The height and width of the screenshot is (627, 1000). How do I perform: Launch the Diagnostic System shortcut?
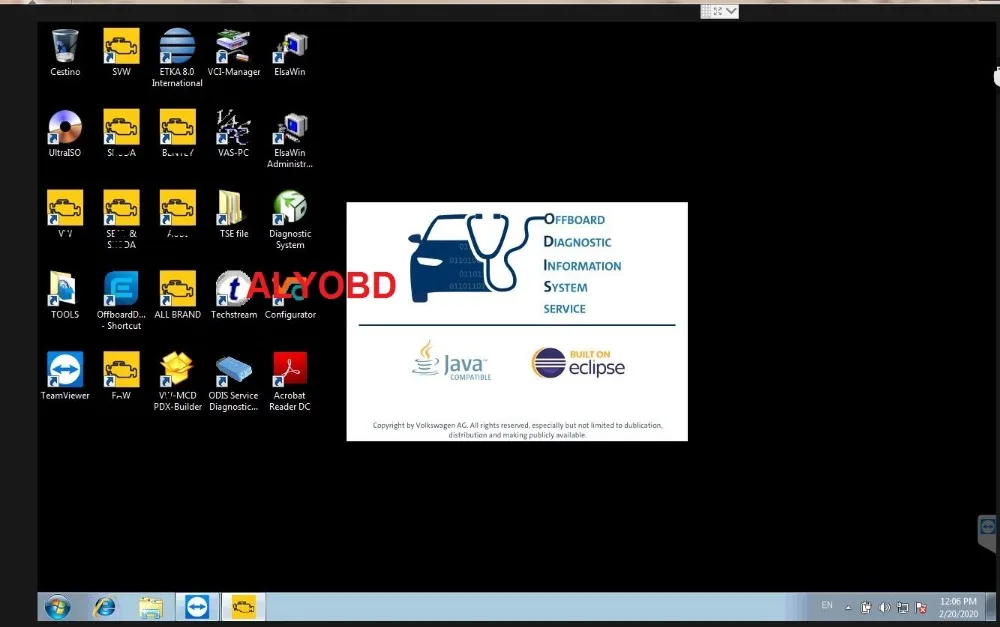coord(290,219)
